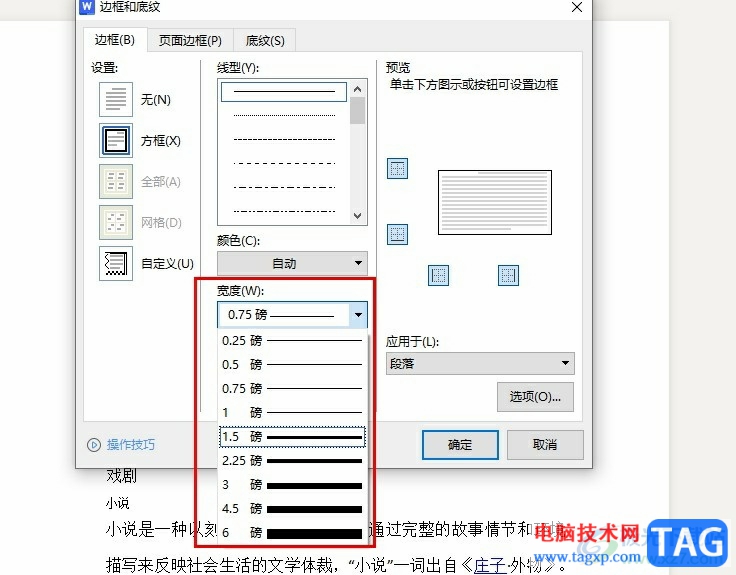Click the 取消 button
Screen dimensions: 736x575
(x=545, y=445)
